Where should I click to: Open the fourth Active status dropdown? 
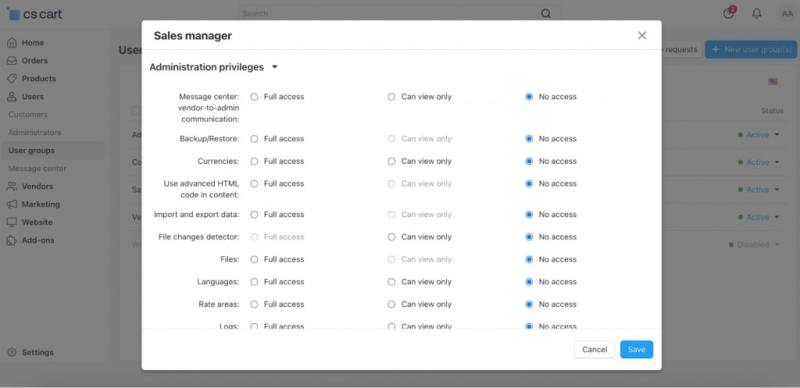[759, 217]
